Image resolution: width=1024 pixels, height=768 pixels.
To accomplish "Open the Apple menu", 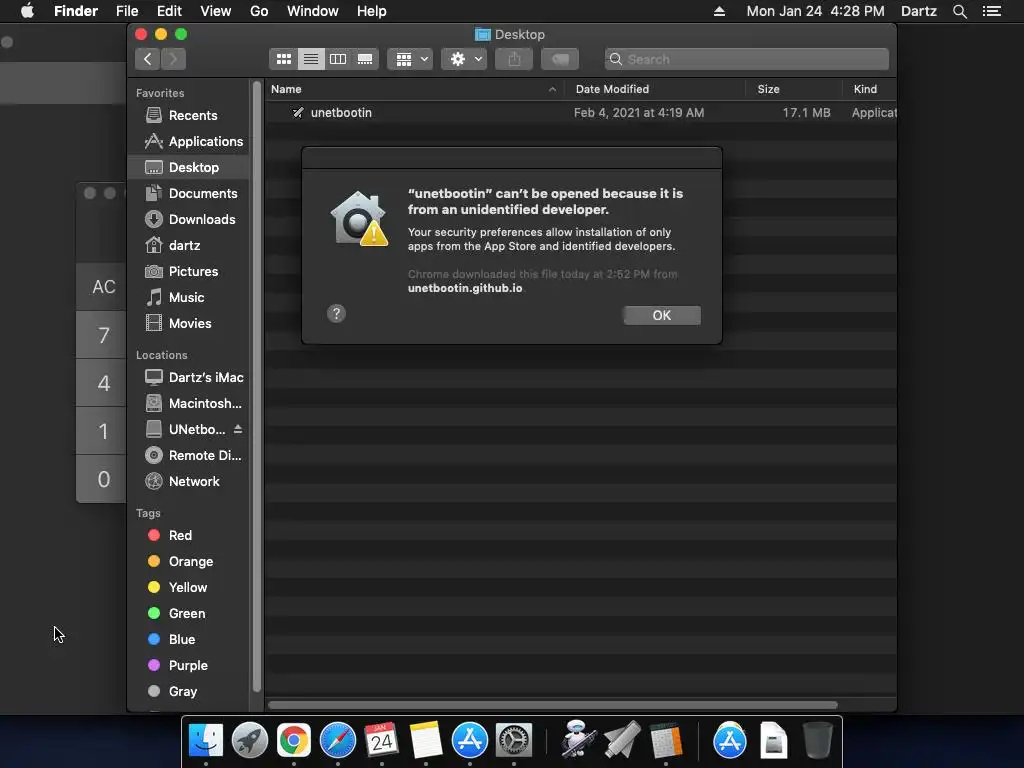I will tap(27, 11).
